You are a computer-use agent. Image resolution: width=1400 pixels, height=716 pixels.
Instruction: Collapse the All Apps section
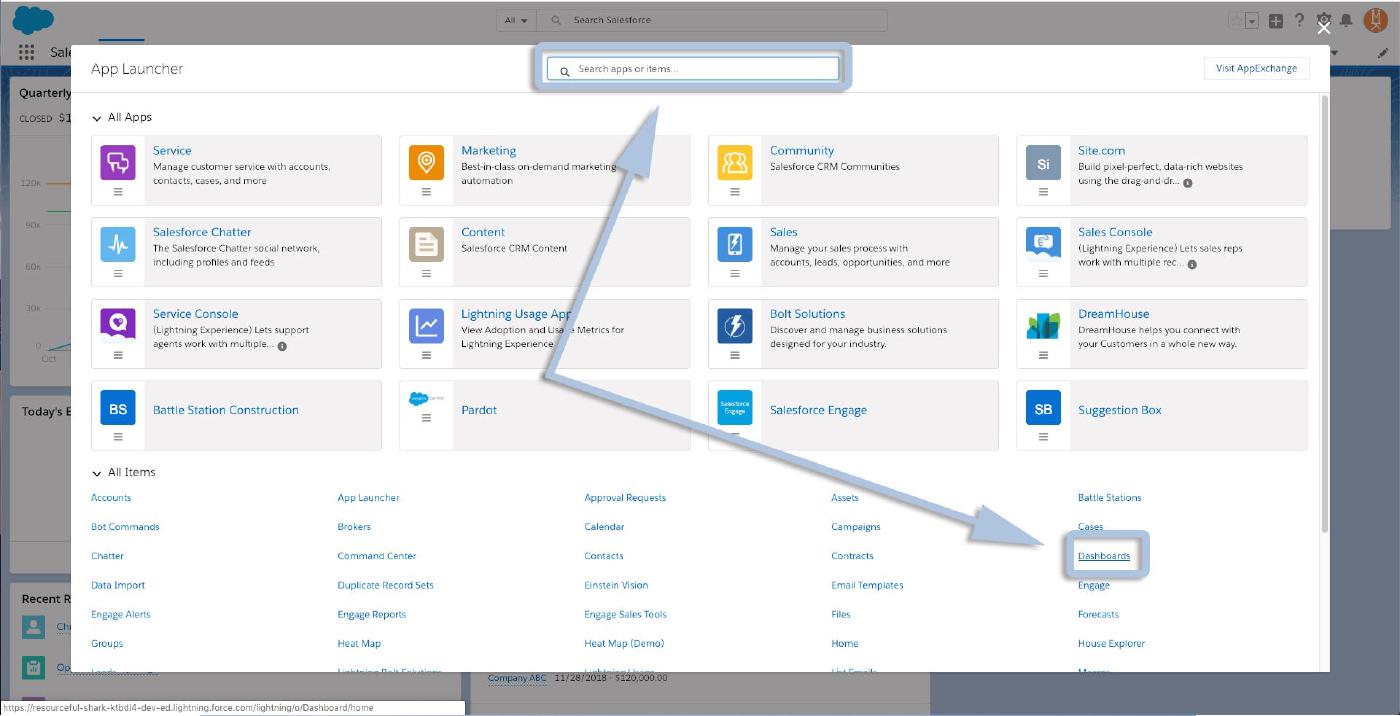point(97,118)
